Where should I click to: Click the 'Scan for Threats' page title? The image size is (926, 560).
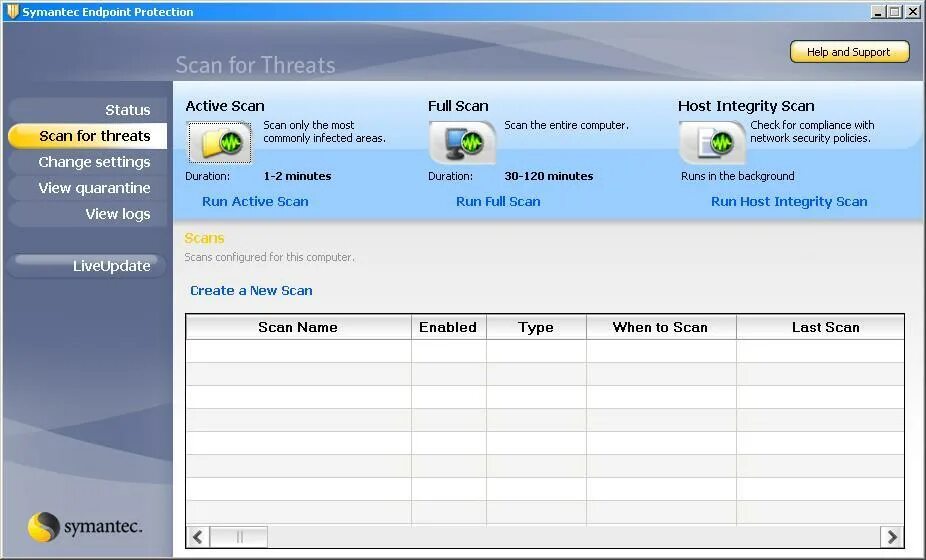(256, 65)
